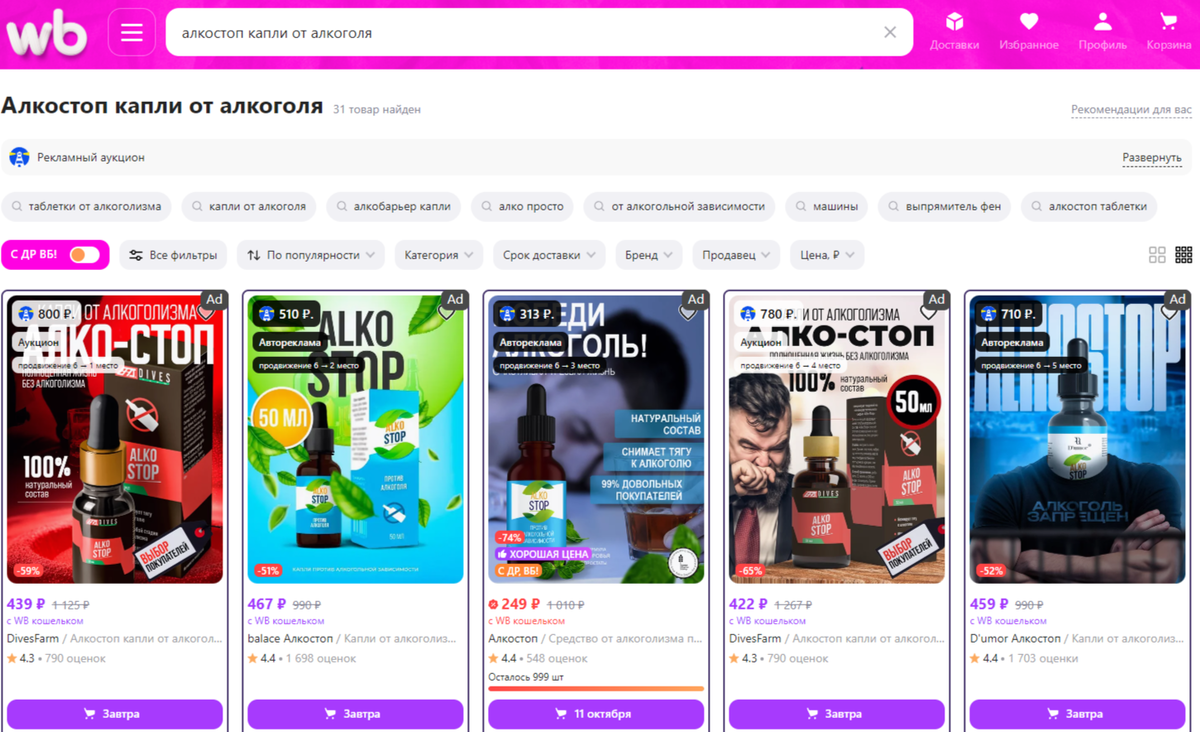Screen dimensions: 1200x732
Task: Open the По популярности sort dropdown
Action: [311, 255]
